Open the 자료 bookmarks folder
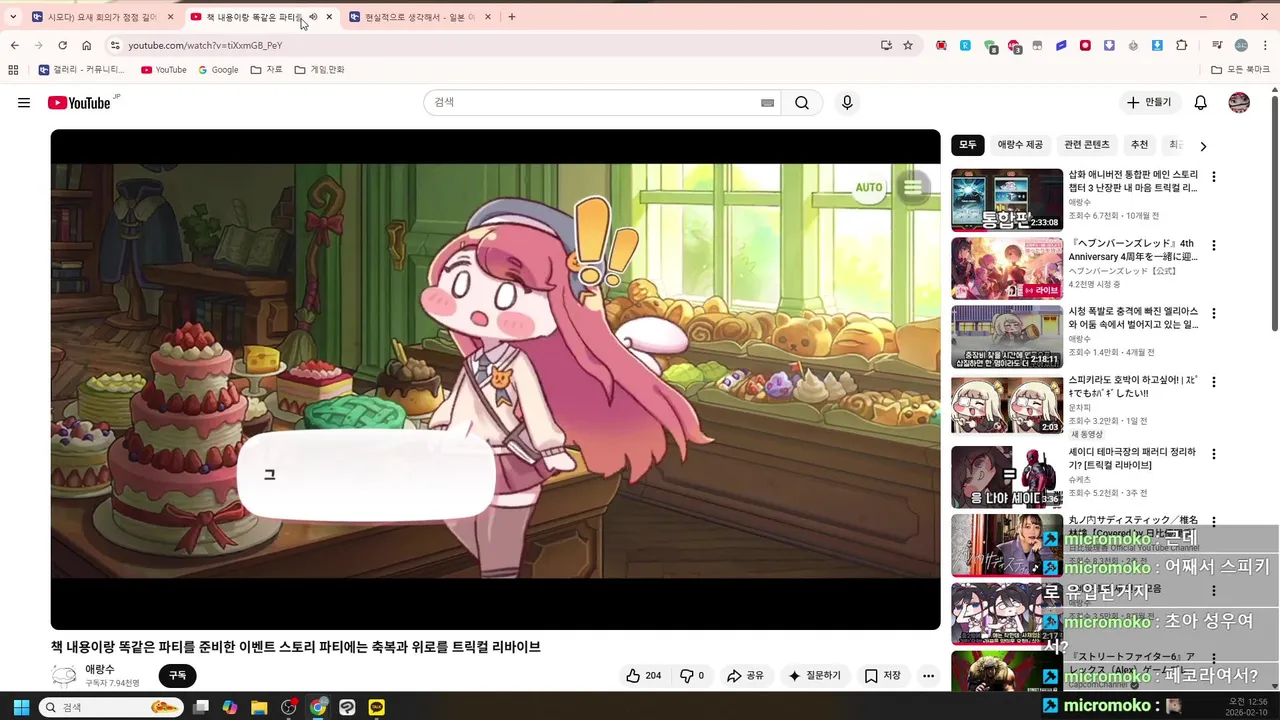 [x=267, y=70]
